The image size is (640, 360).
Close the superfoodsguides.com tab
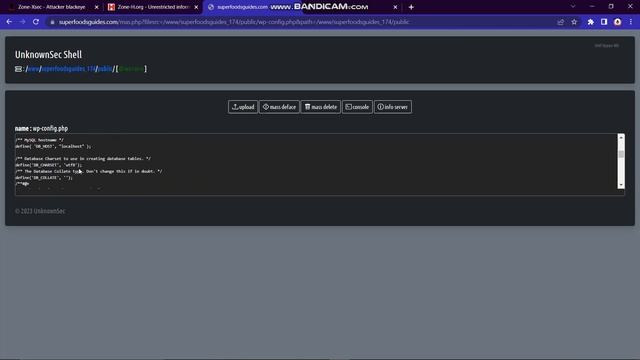point(395,7)
